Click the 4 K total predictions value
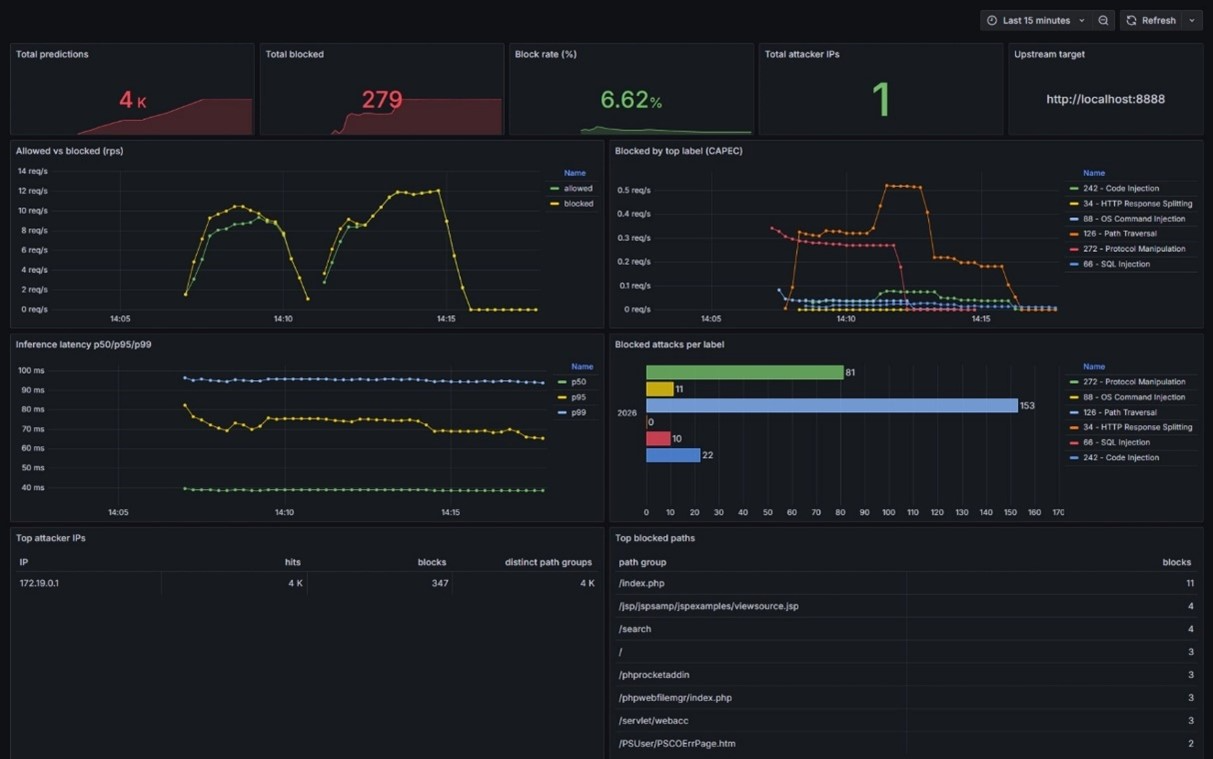 click(133, 100)
